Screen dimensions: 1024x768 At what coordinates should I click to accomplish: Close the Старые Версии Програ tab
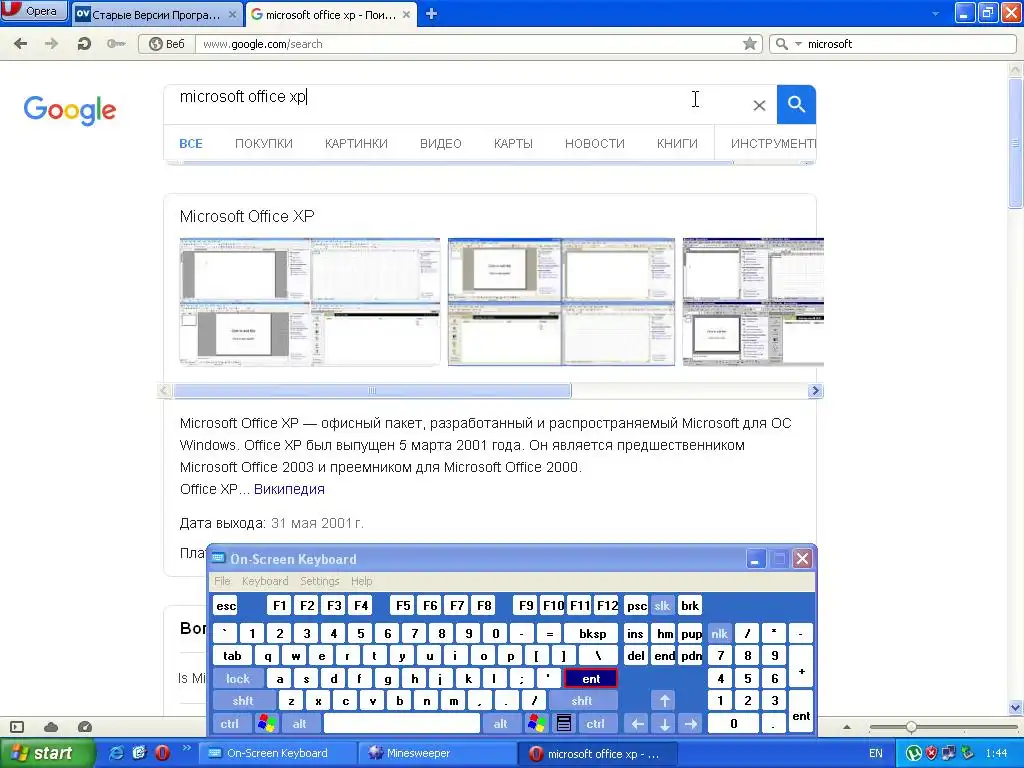click(232, 14)
